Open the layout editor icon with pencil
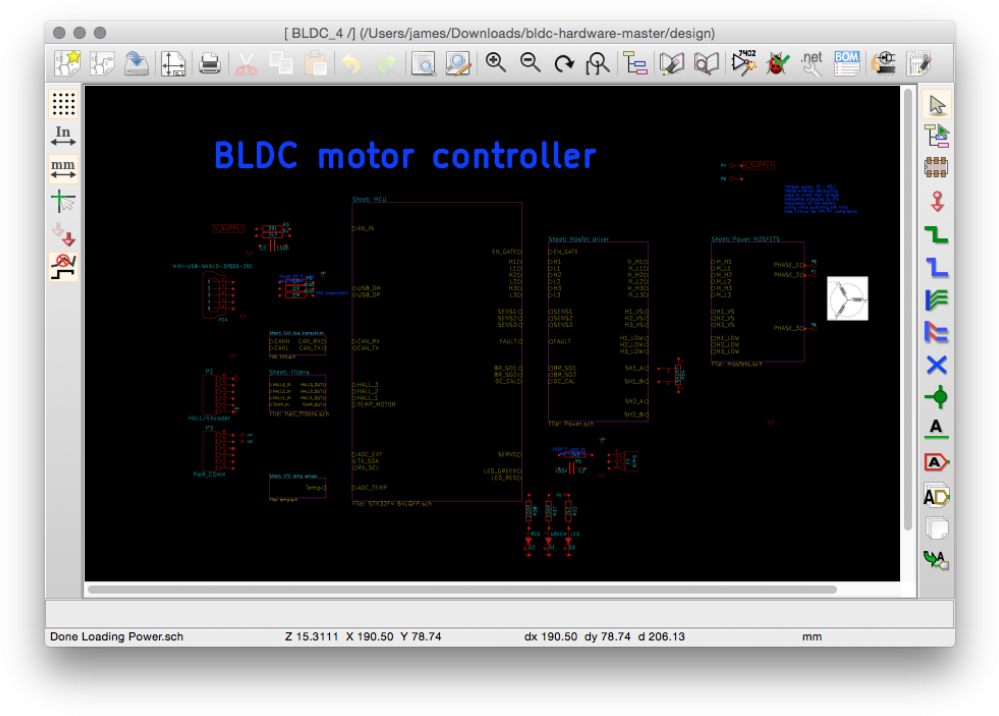Viewport: 999px width, 716px height. click(919, 63)
